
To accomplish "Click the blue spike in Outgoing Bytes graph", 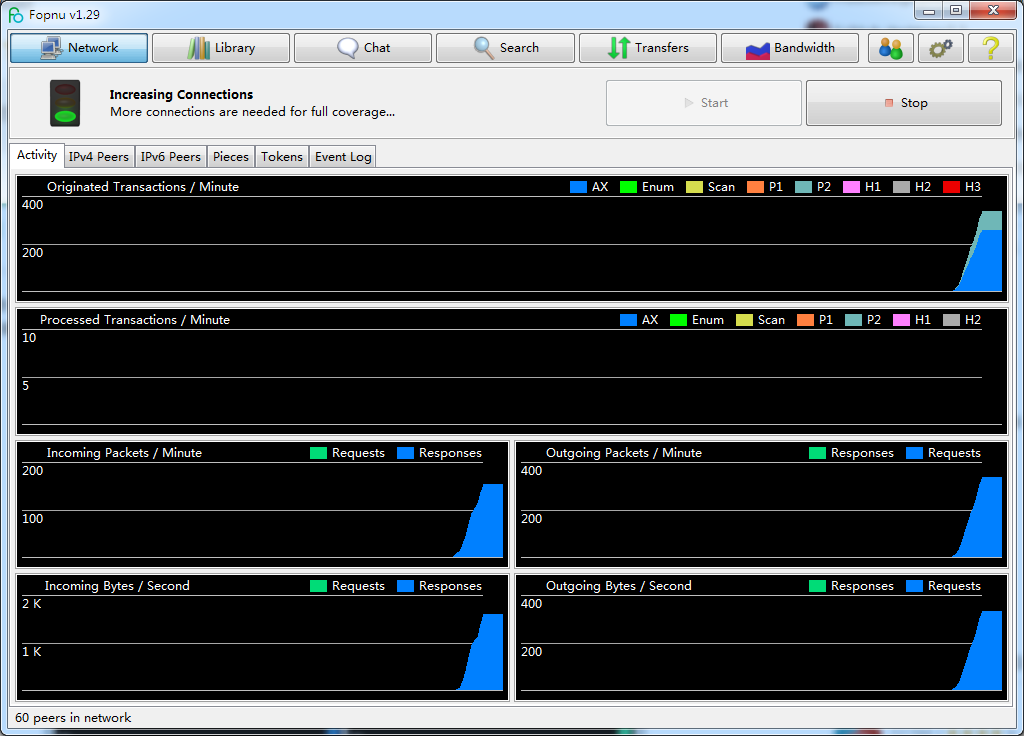I will click(987, 656).
